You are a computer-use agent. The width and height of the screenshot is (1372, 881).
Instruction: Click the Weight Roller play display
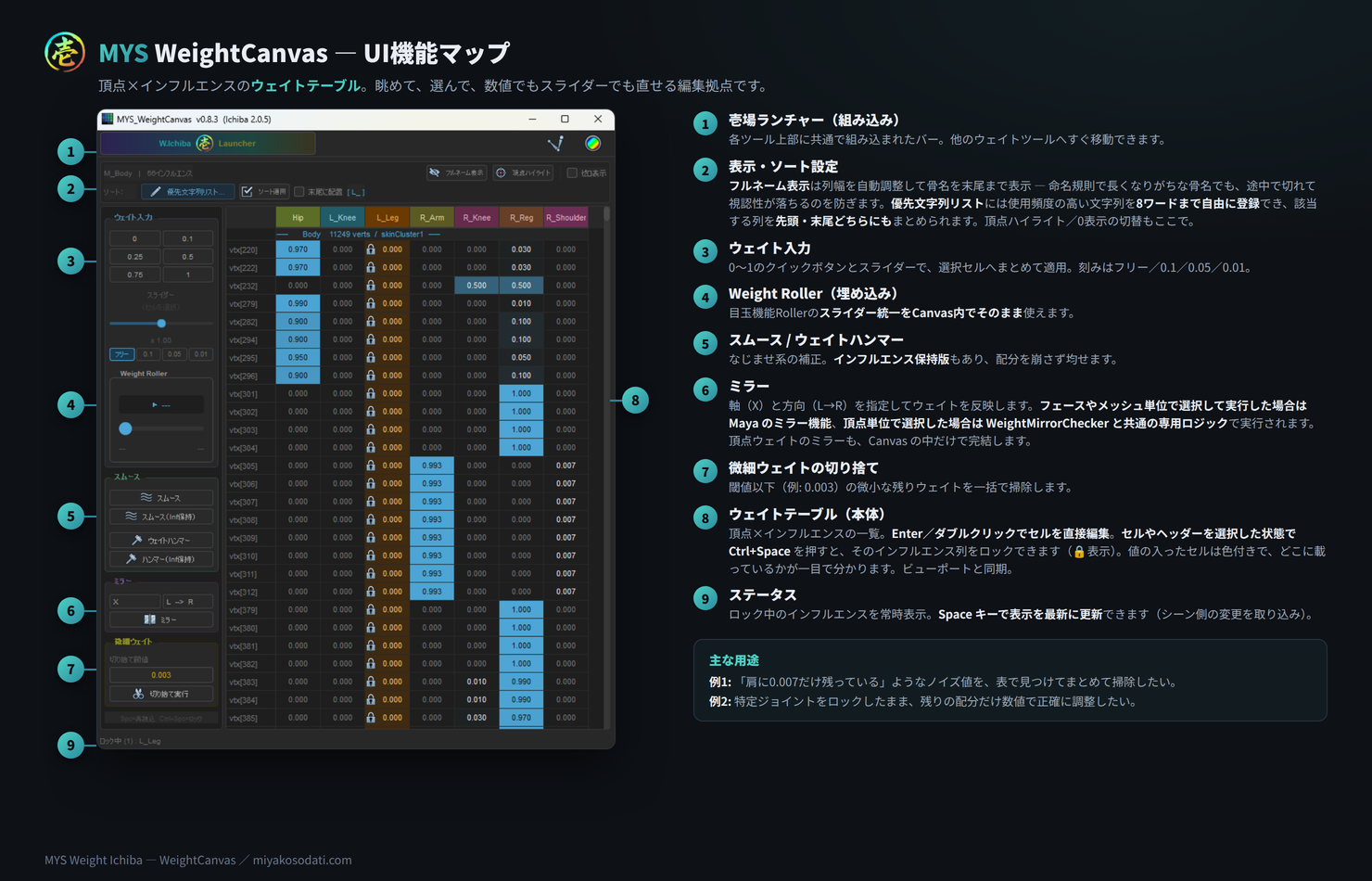[x=160, y=404]
